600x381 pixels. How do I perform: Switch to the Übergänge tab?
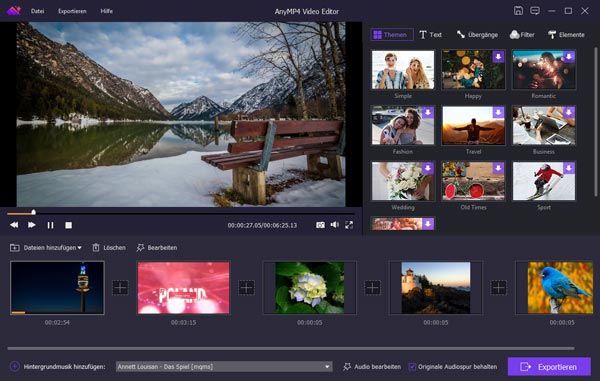point(477,35)
